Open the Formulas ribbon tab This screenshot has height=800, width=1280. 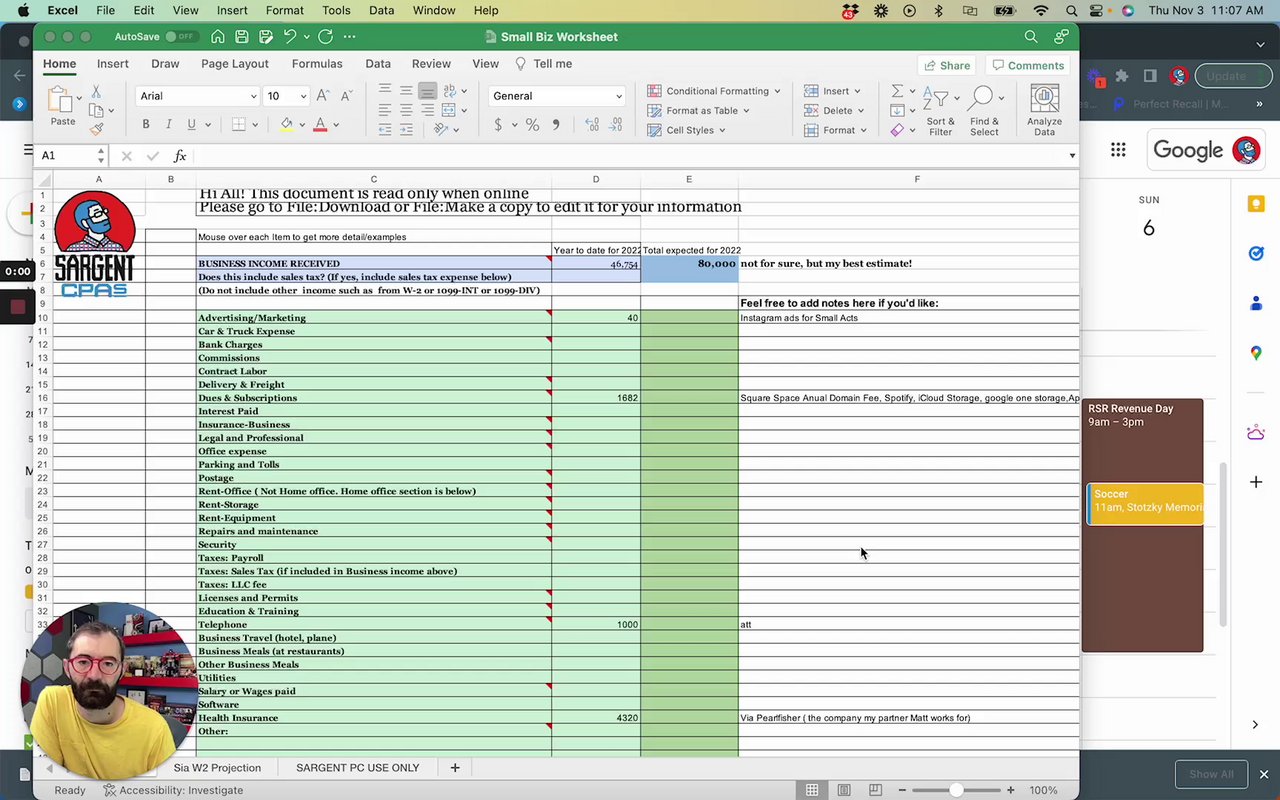[317, 64]
